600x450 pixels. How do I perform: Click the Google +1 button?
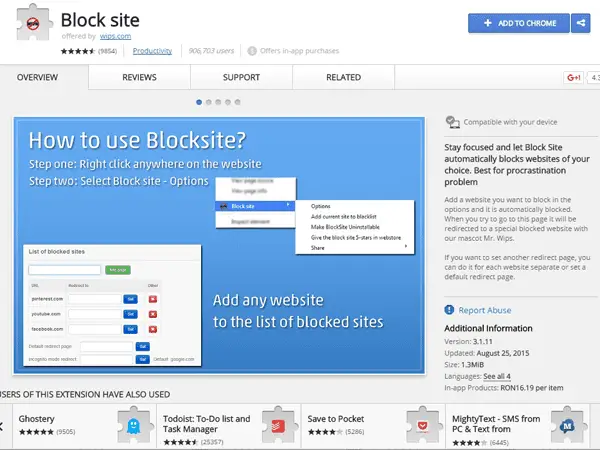click(x=573, y=78)
